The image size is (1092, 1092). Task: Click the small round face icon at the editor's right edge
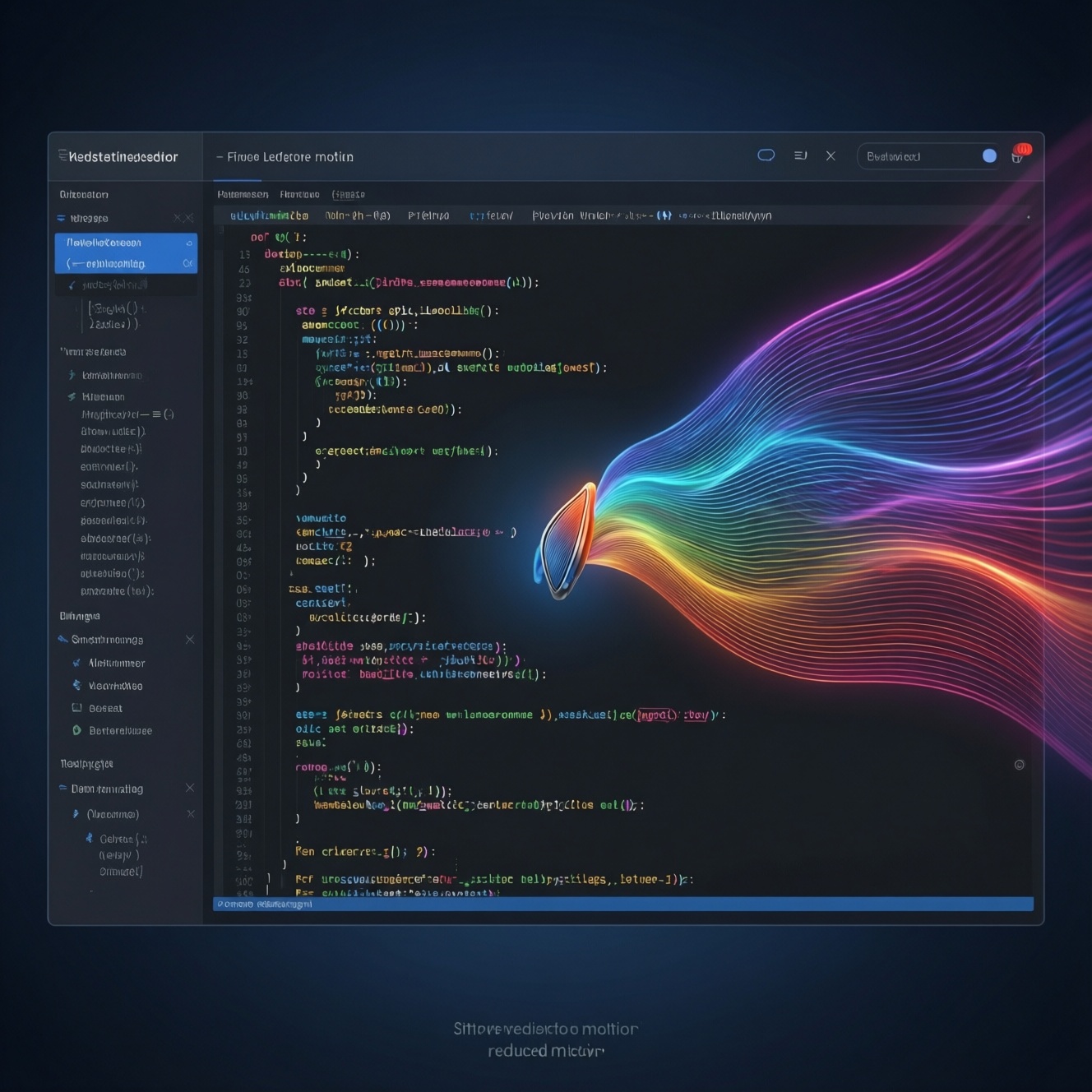point(1020,765)
